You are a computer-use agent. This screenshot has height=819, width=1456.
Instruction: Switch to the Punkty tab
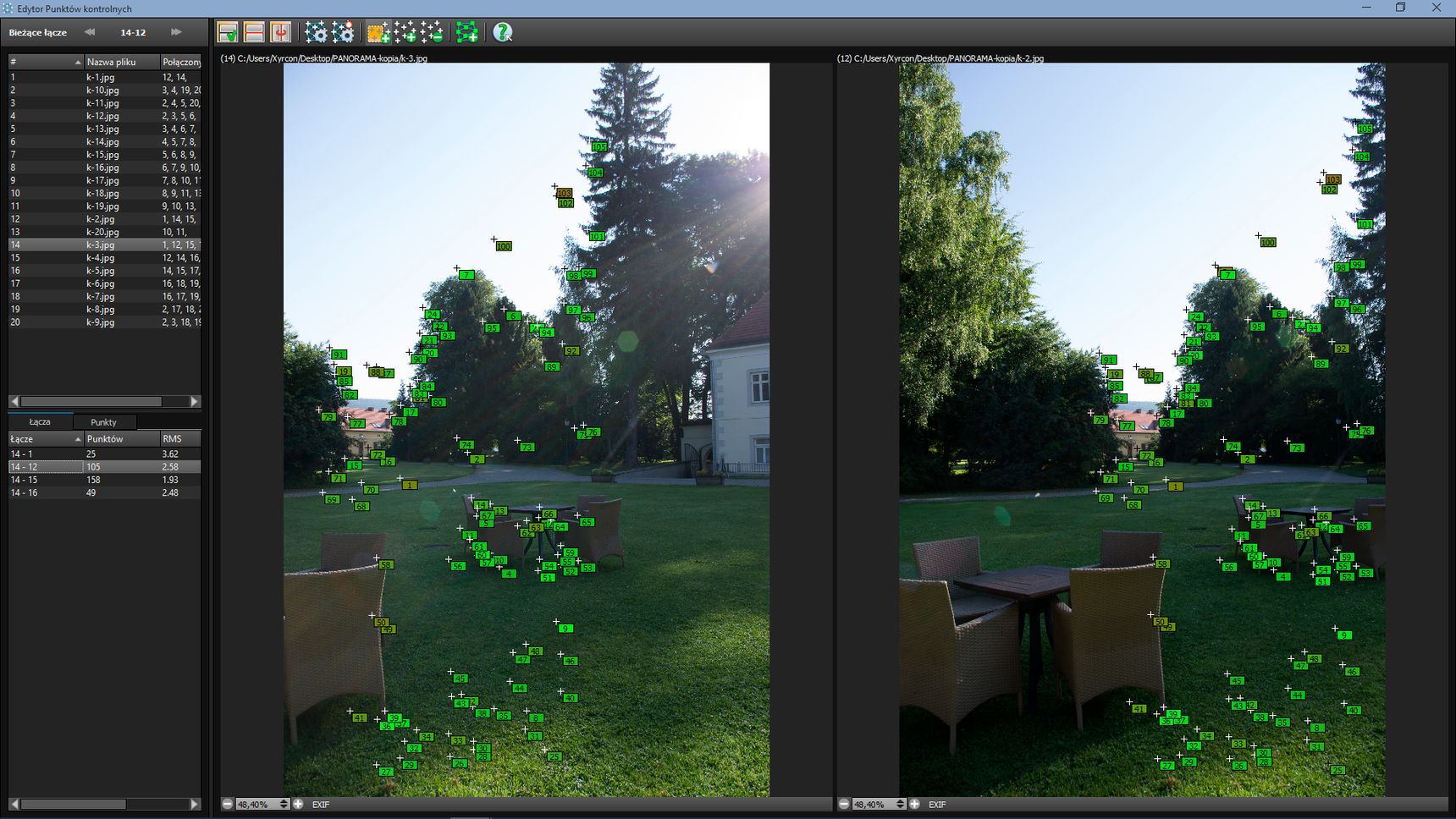click(x=103, y=422)
